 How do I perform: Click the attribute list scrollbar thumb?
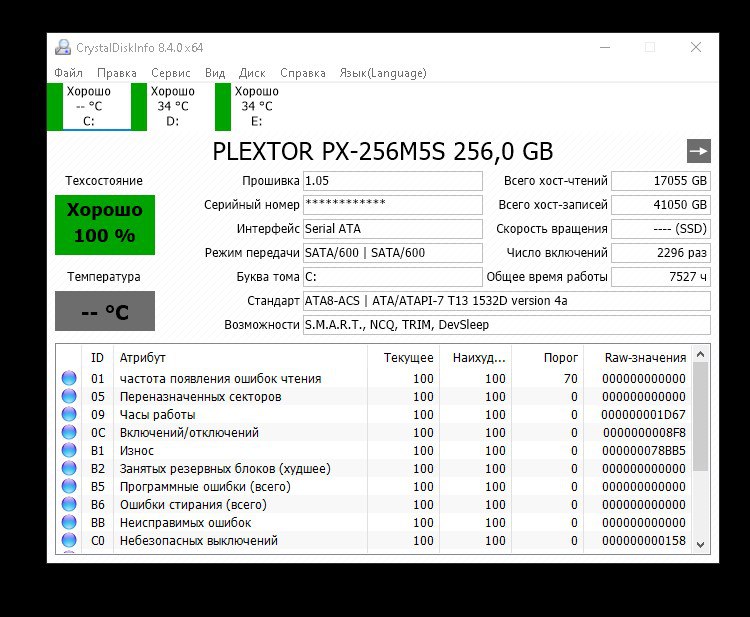pos(701,416)
